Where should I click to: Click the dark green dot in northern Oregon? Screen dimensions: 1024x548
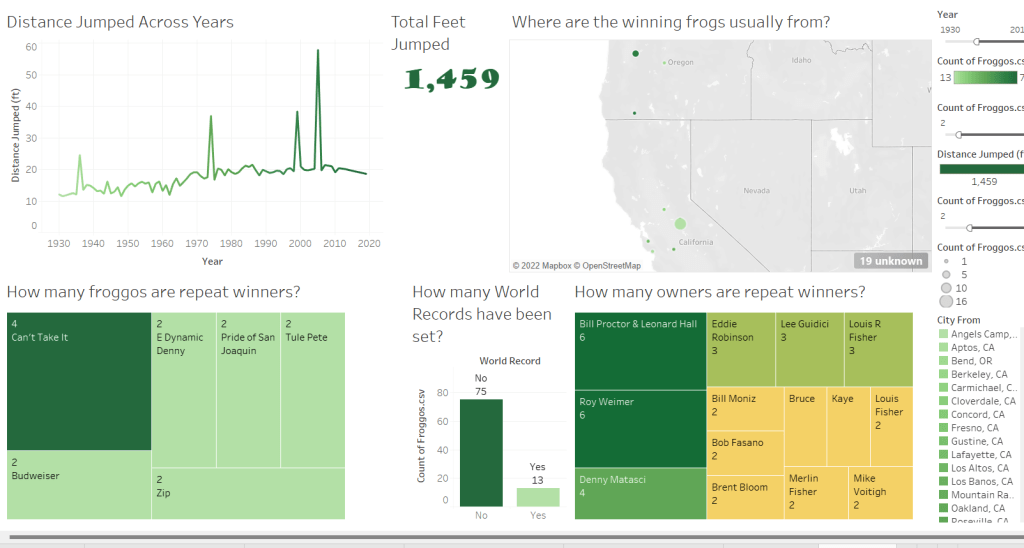click(x=635, y=54)
